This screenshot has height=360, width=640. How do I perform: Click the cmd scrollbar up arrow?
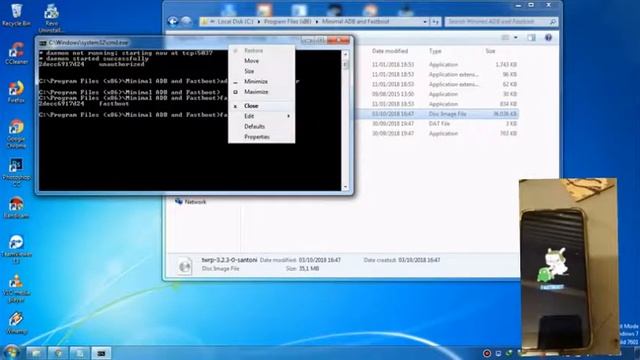point(345,54)
